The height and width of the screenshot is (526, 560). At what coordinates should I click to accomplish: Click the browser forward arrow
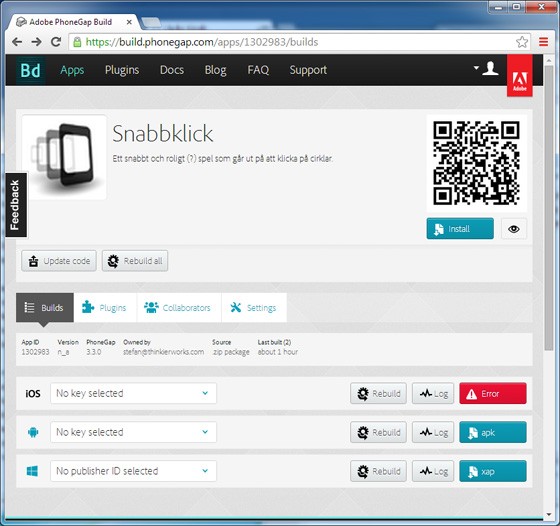[36, 42]
